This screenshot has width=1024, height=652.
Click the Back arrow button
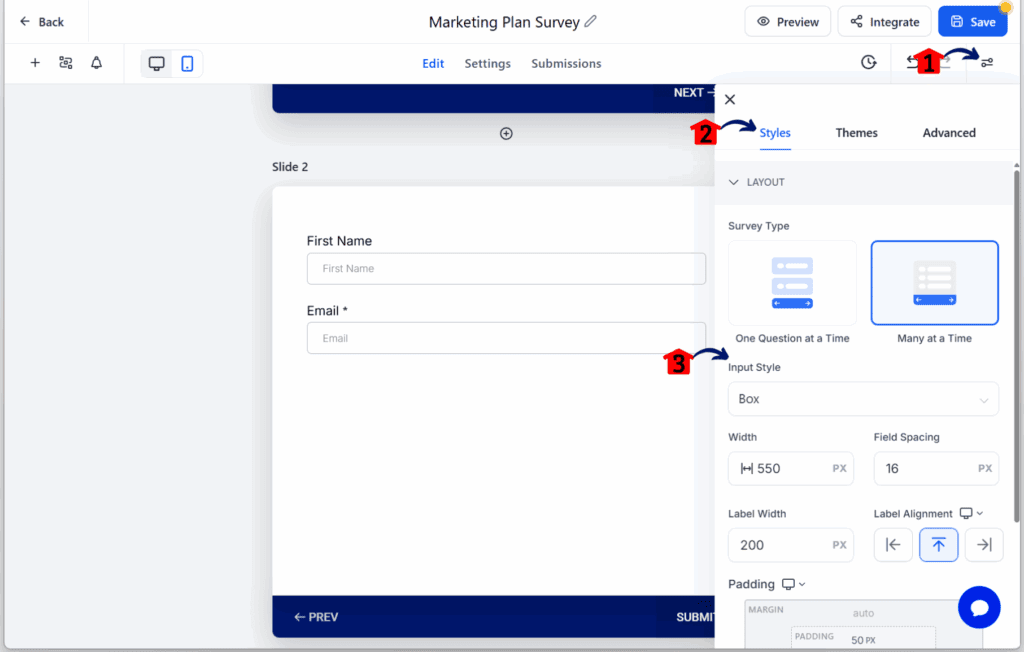point(42,22)
